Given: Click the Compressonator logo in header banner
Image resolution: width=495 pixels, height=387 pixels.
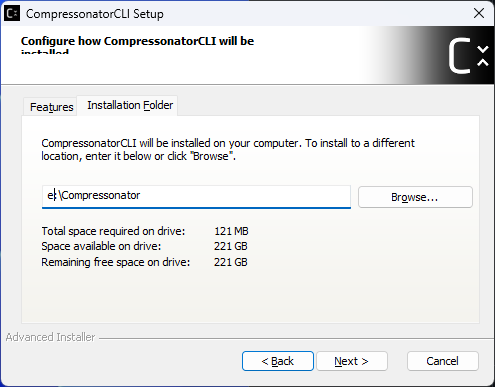Looking at the screenshot, I should pos(468,55).
